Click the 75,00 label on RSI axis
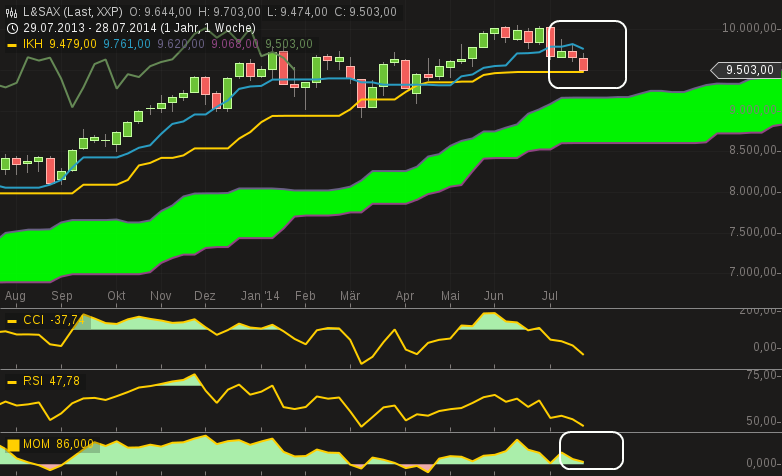Viewport: 782px width, 476px height. 764,375
